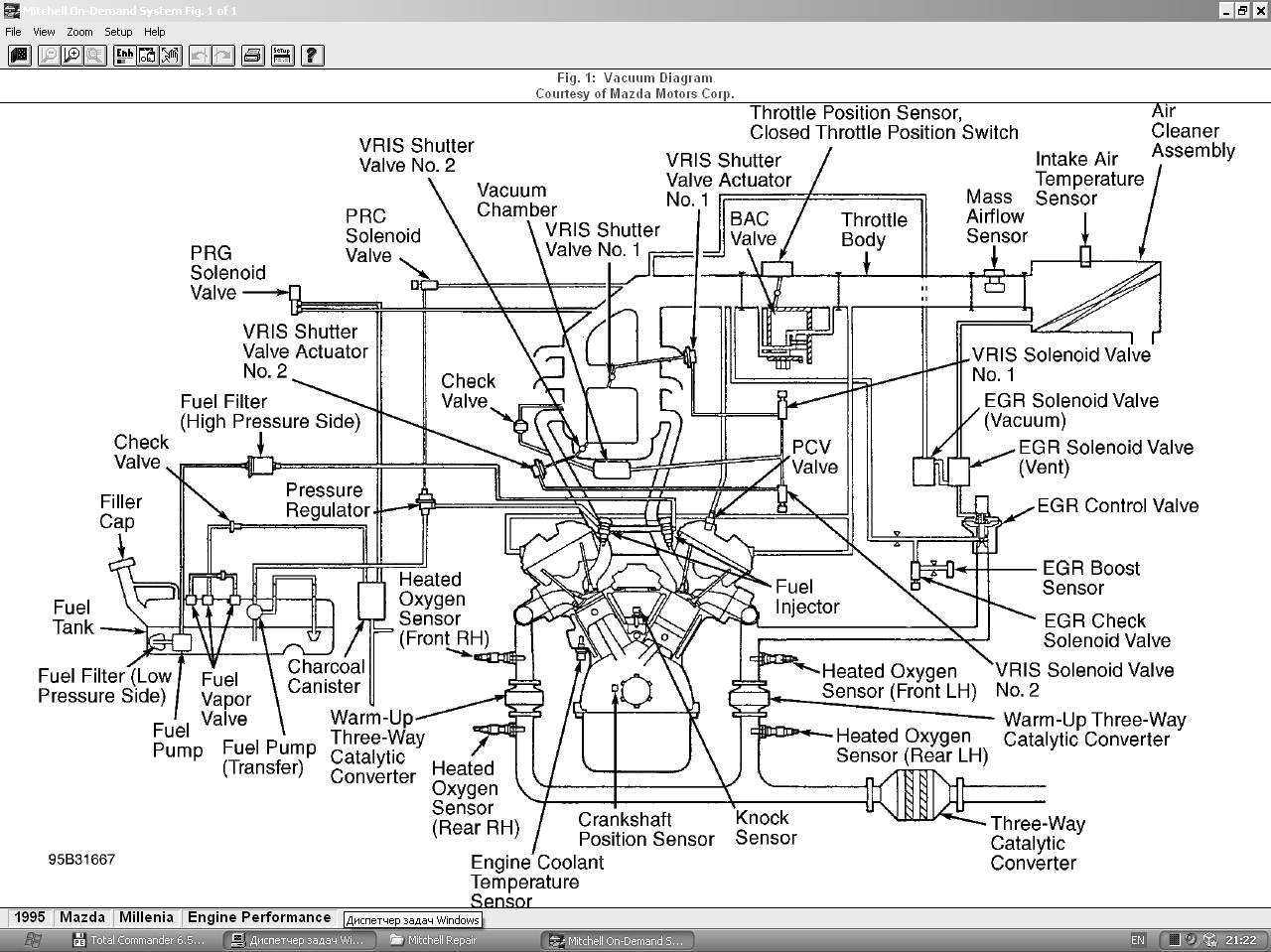Viewport: 1271px width, 952px height.
Task: Open the File menu
Action: click(13, 32)
